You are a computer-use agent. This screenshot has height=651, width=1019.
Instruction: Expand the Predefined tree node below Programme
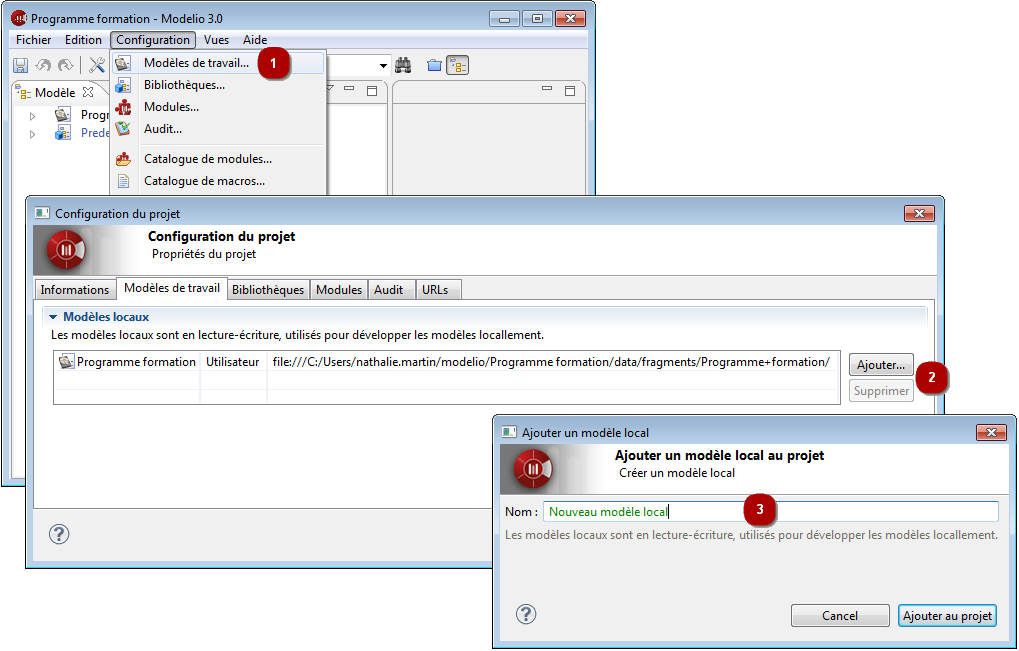tap(32, 133)
